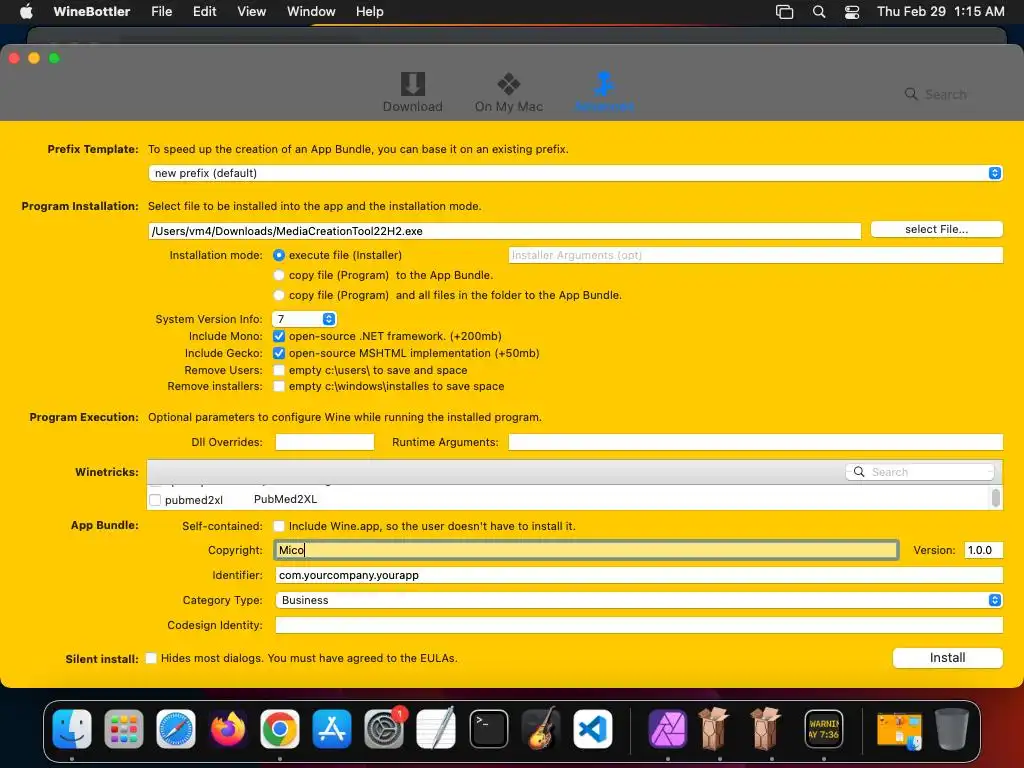Image resolution: width=1024 pixels, height=768 pixels.
Task: Click the Stage Manager icon in menu bar
Action: coord(784,12)
